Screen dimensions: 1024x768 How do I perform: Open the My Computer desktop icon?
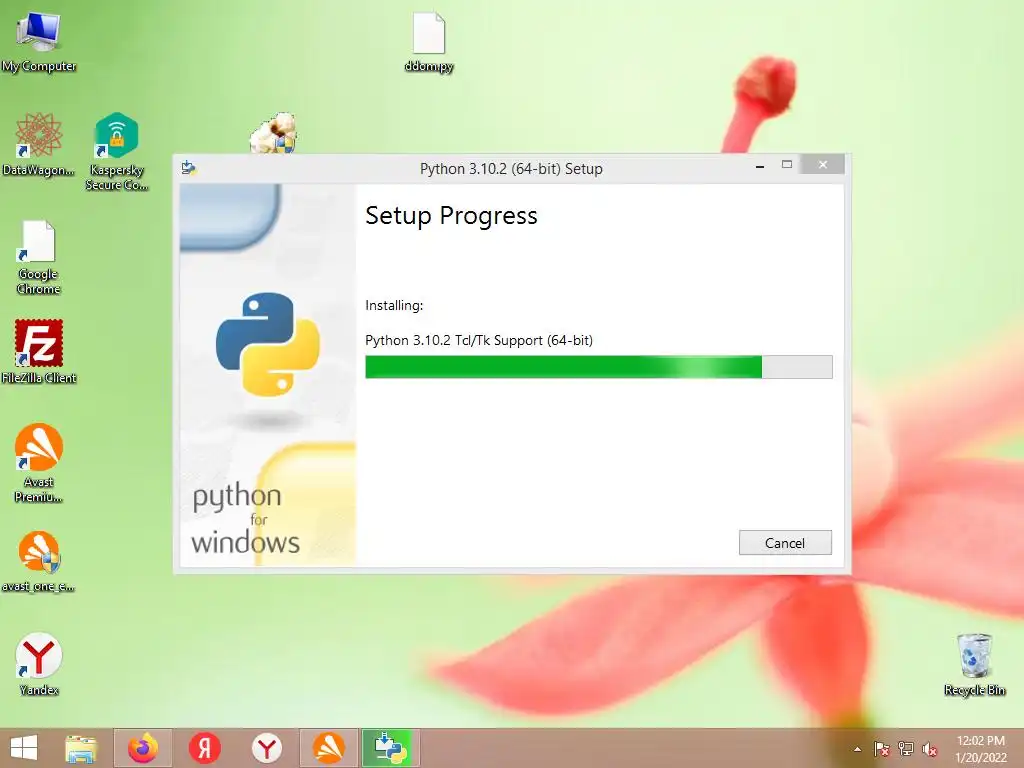coord(39,40)
